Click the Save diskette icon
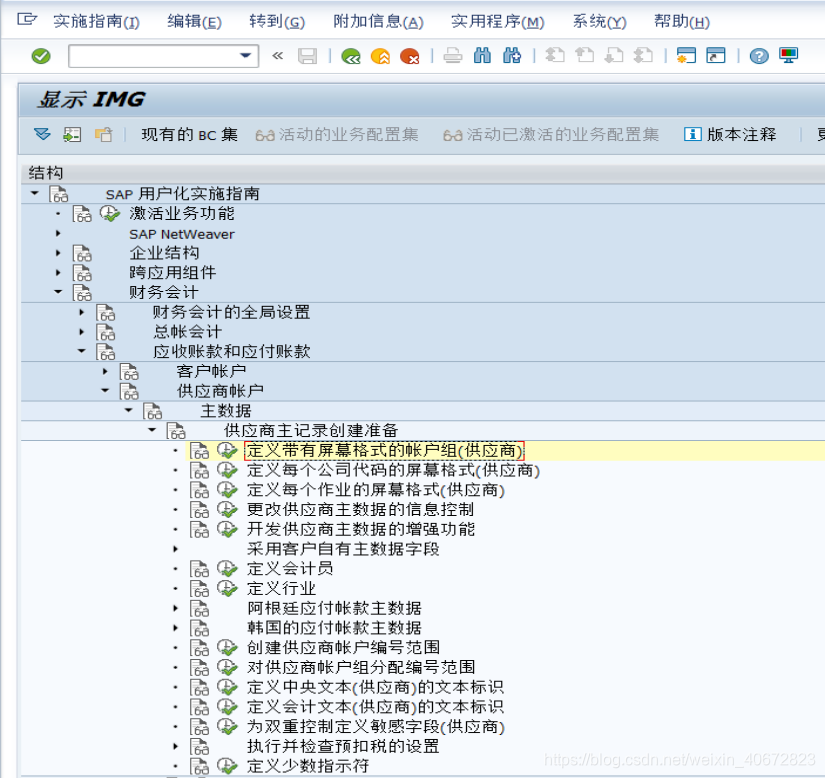 click(307, 56)
